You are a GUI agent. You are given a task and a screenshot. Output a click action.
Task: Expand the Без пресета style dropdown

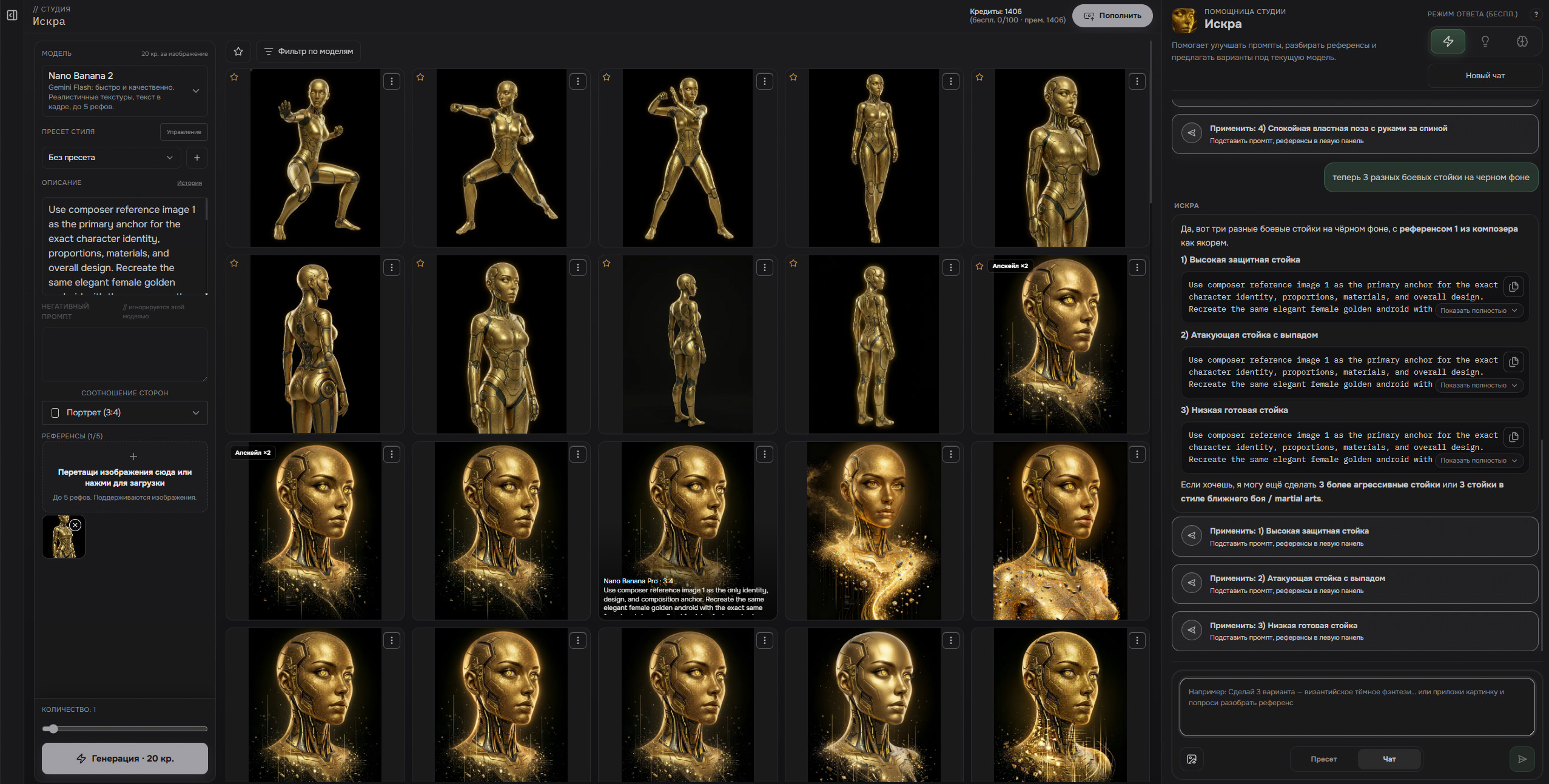(x=111, y=158)
